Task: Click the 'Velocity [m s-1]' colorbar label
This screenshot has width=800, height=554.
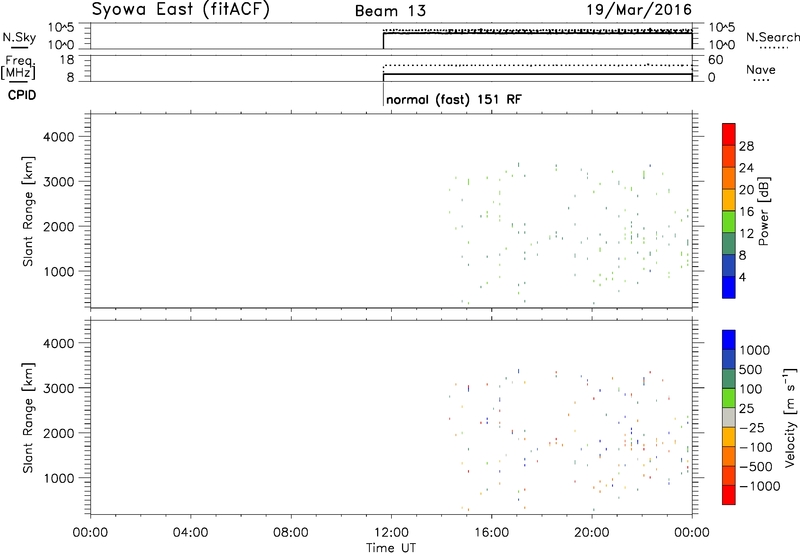Action: [790, 417]
